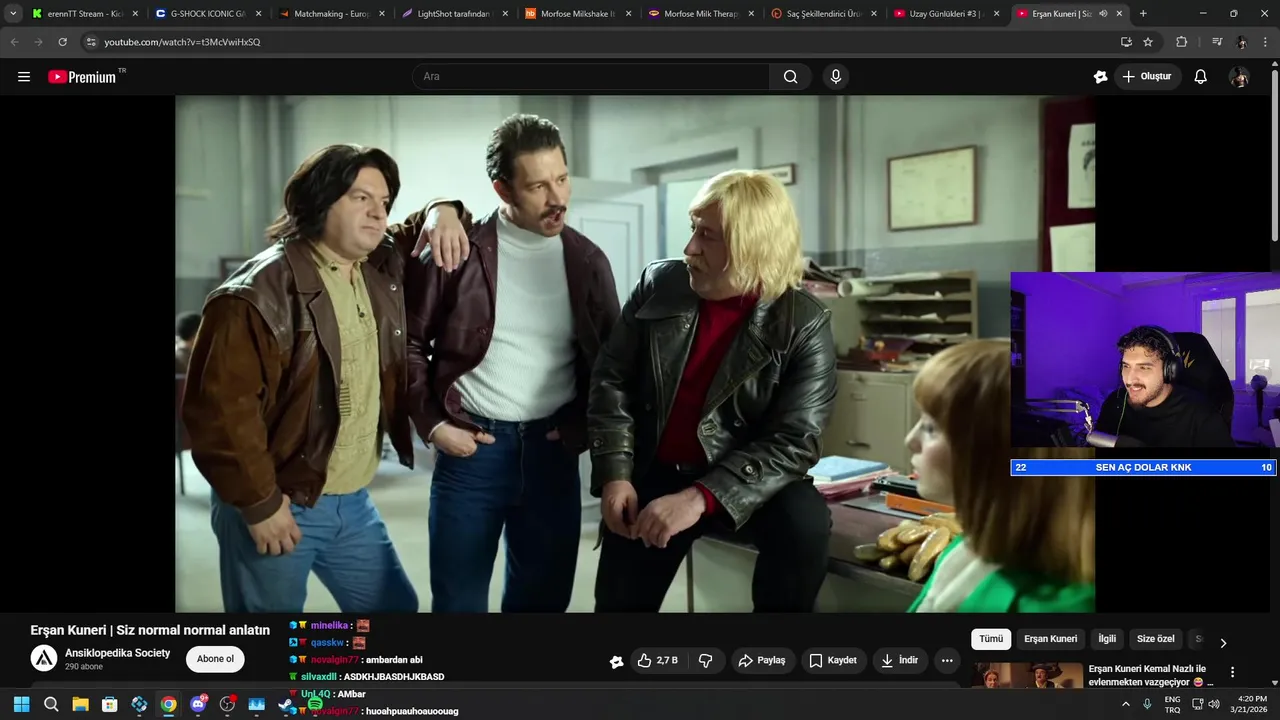1280x720 pixels.
Task: Open the ENG TRQ language indicator
Action: coord(1172,704)
